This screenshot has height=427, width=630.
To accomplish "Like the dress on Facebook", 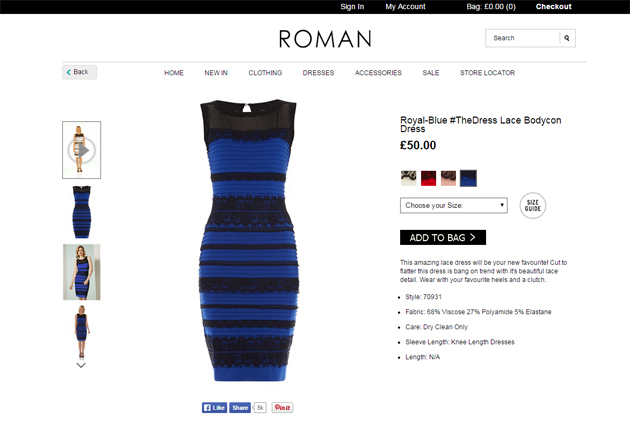I will point(215,408).
